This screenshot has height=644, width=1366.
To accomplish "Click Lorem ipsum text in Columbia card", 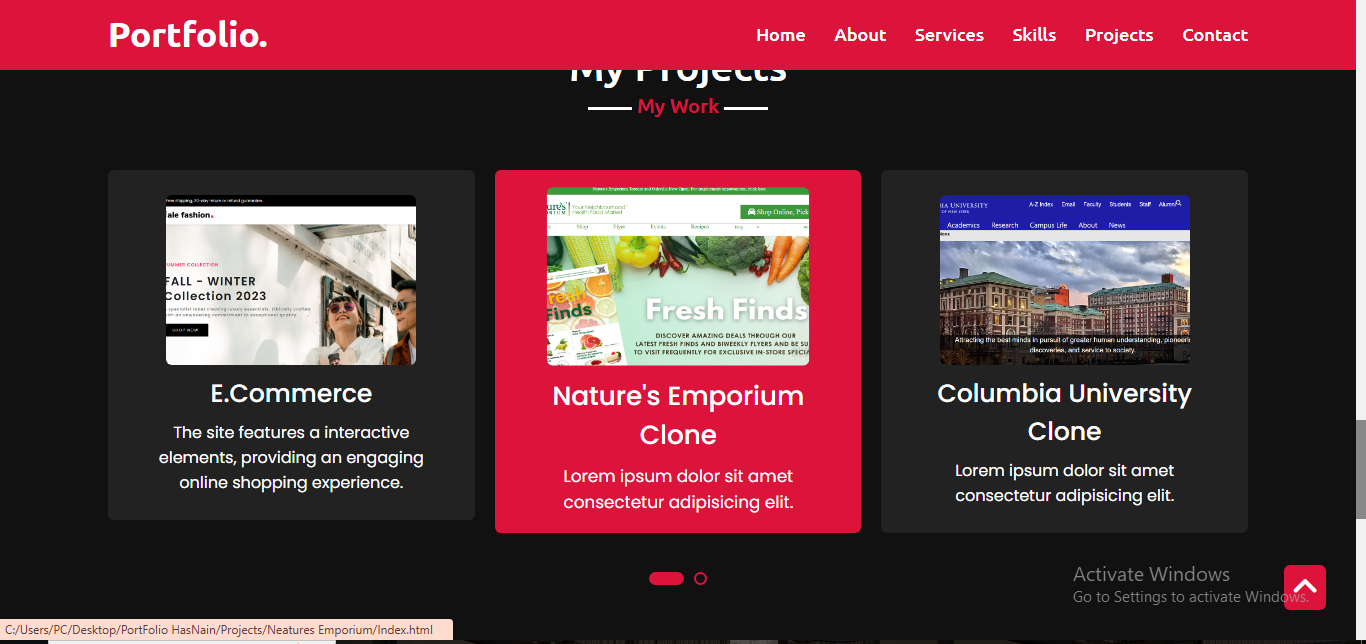I will tap(1064, 483).
